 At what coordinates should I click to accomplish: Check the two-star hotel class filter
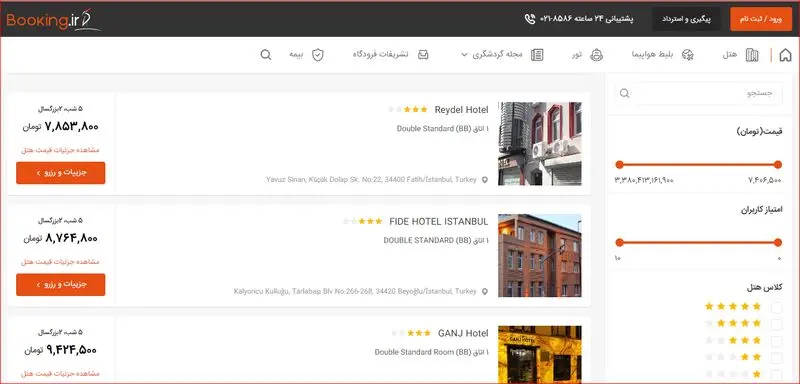776,357
